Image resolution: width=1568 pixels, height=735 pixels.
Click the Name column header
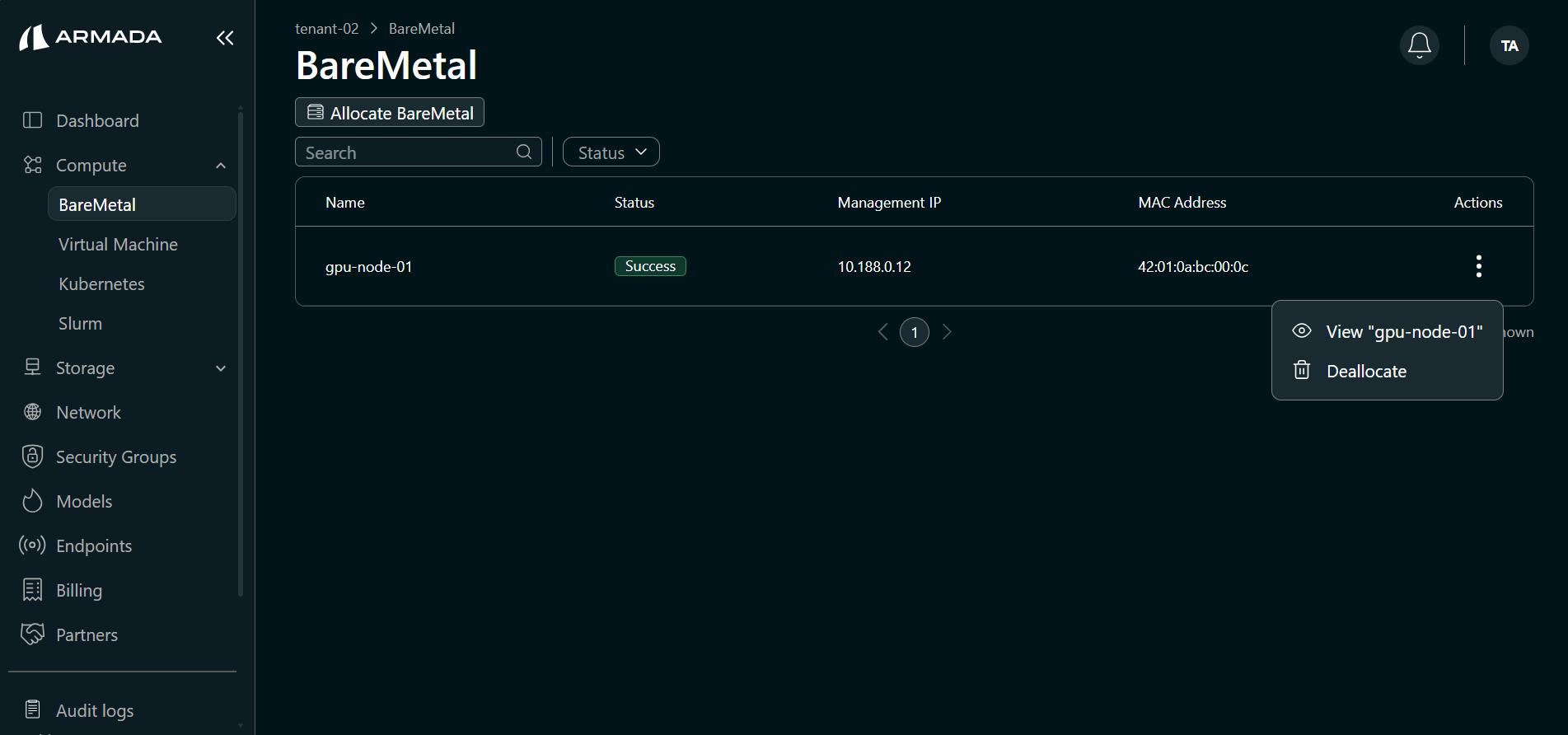click(345, 202)
